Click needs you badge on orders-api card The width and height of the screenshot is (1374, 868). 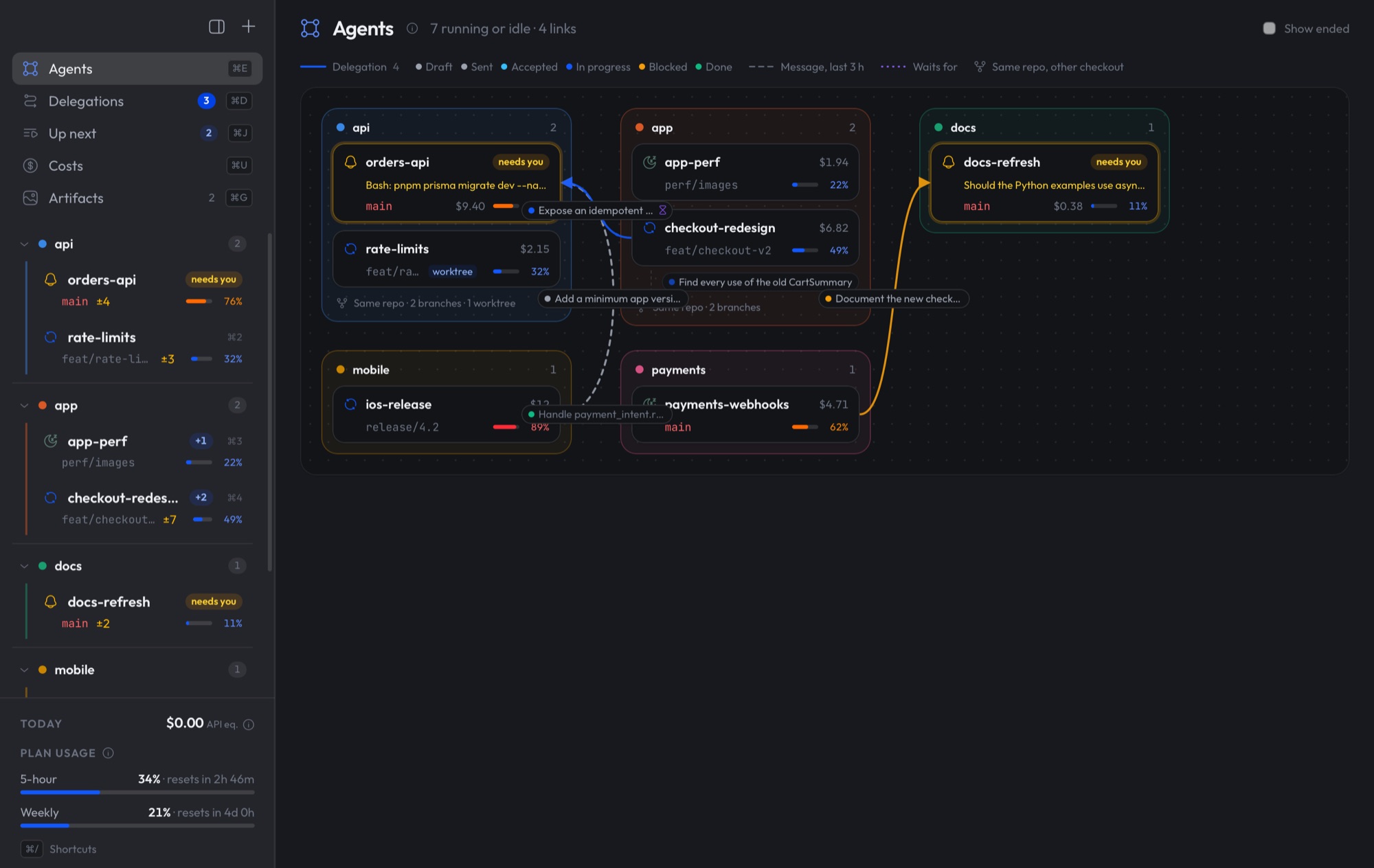pos(521,162)
